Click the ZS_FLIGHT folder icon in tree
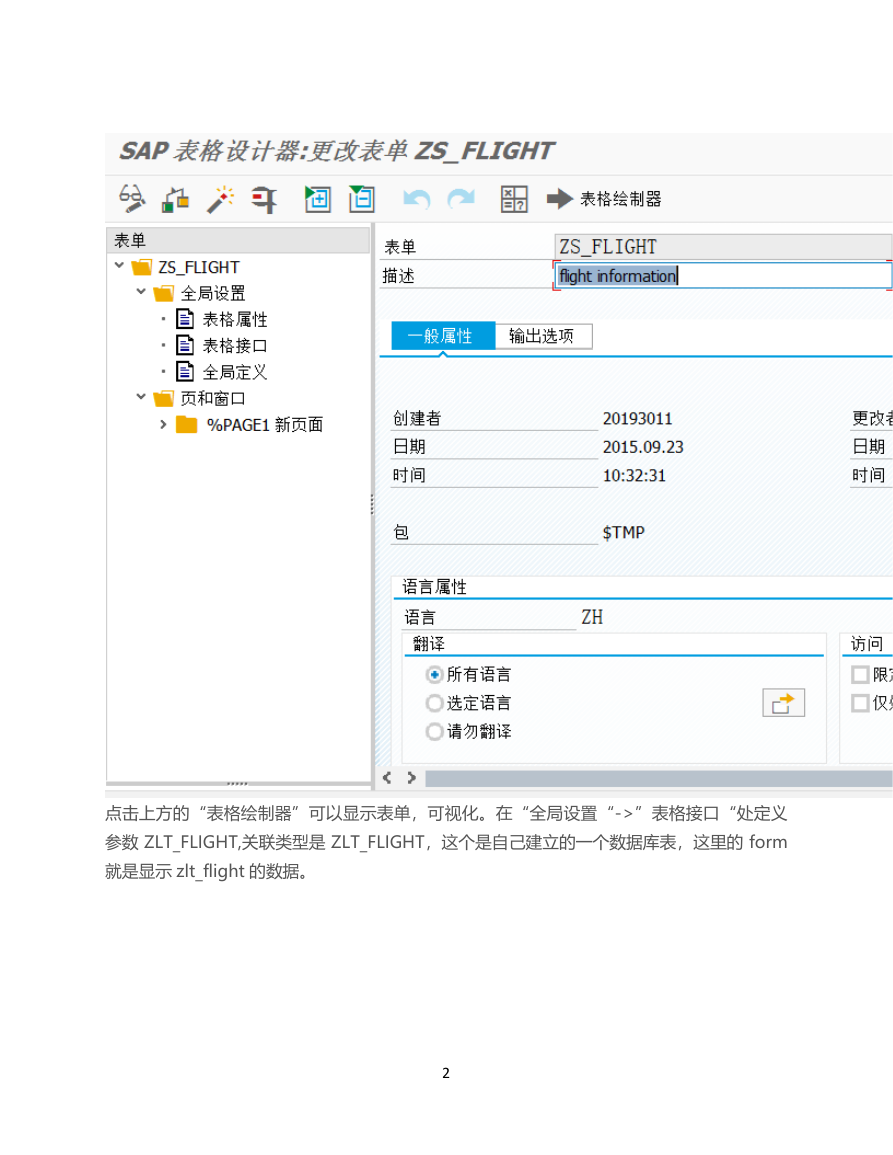Viewport: 893px width, 1155px height. 141,267
